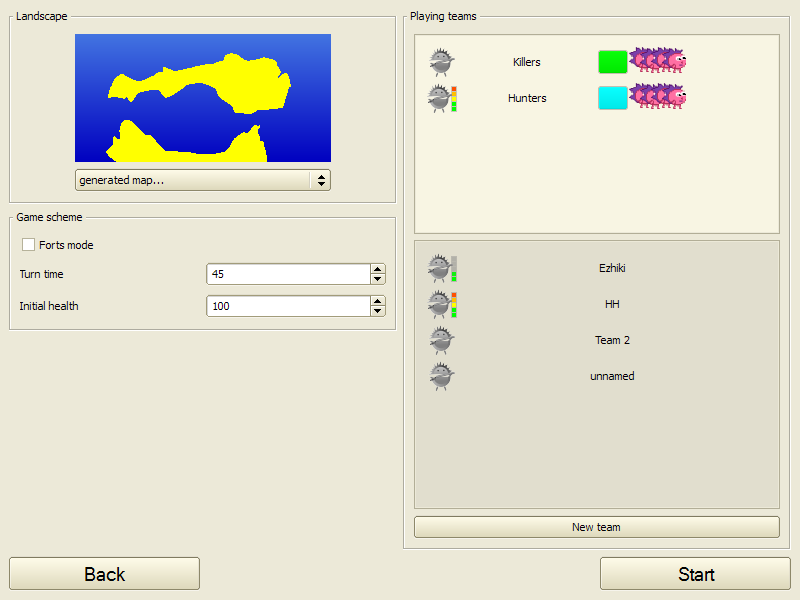Decrease the Initial health value
Screen dimensions: 800x600
point(378,311)
